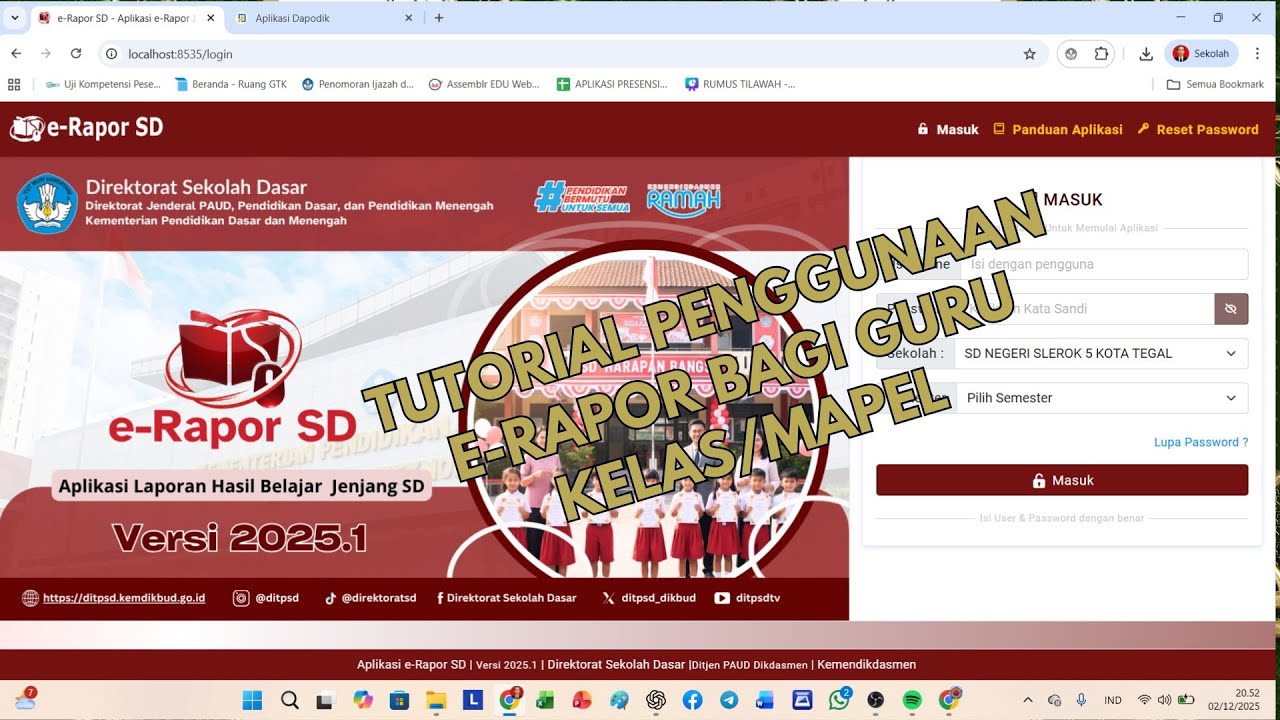
Task: Open Facebook app on taskbar
Action: pos(692,700)
